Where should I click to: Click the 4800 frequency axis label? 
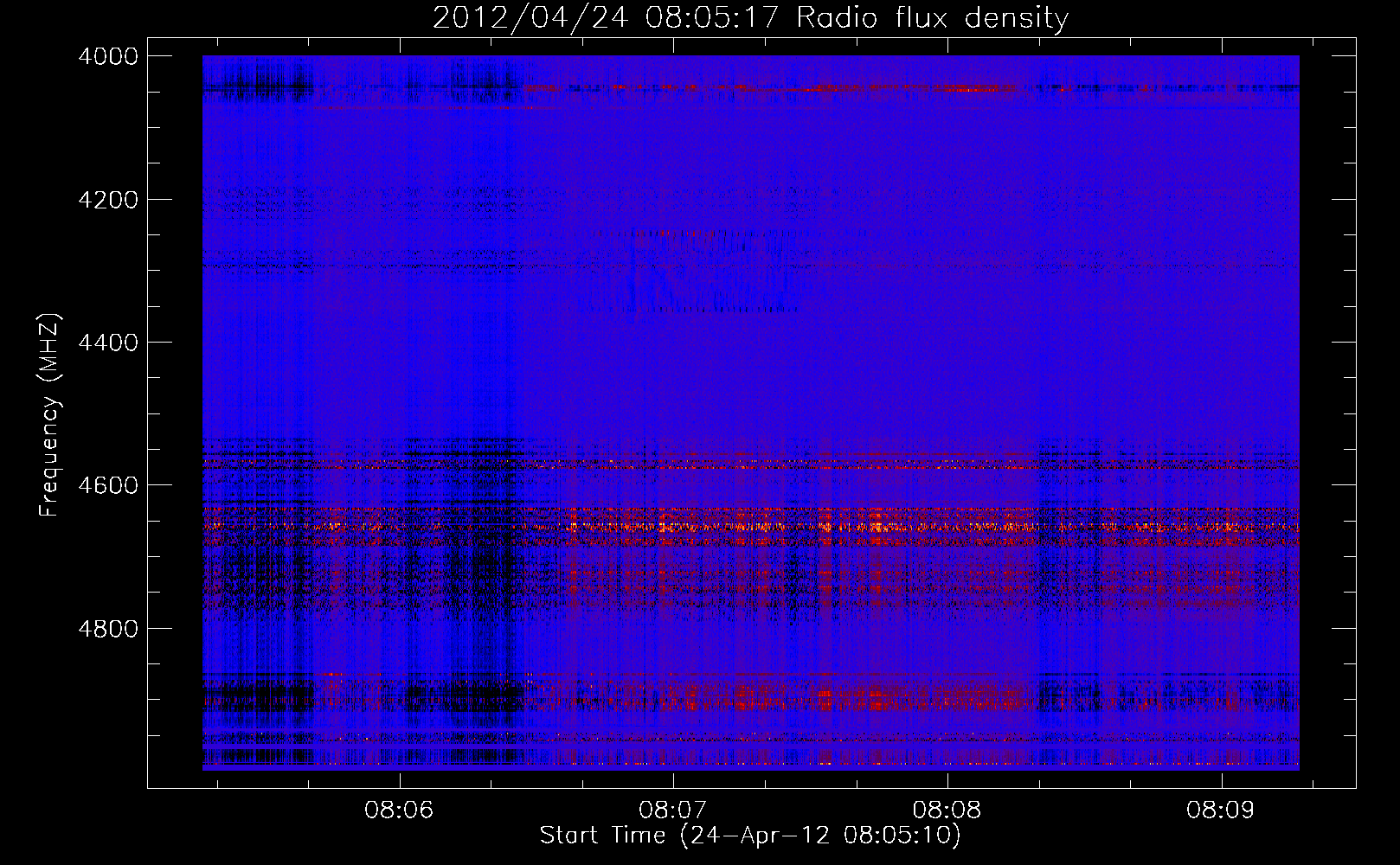(x=108, y=629)
